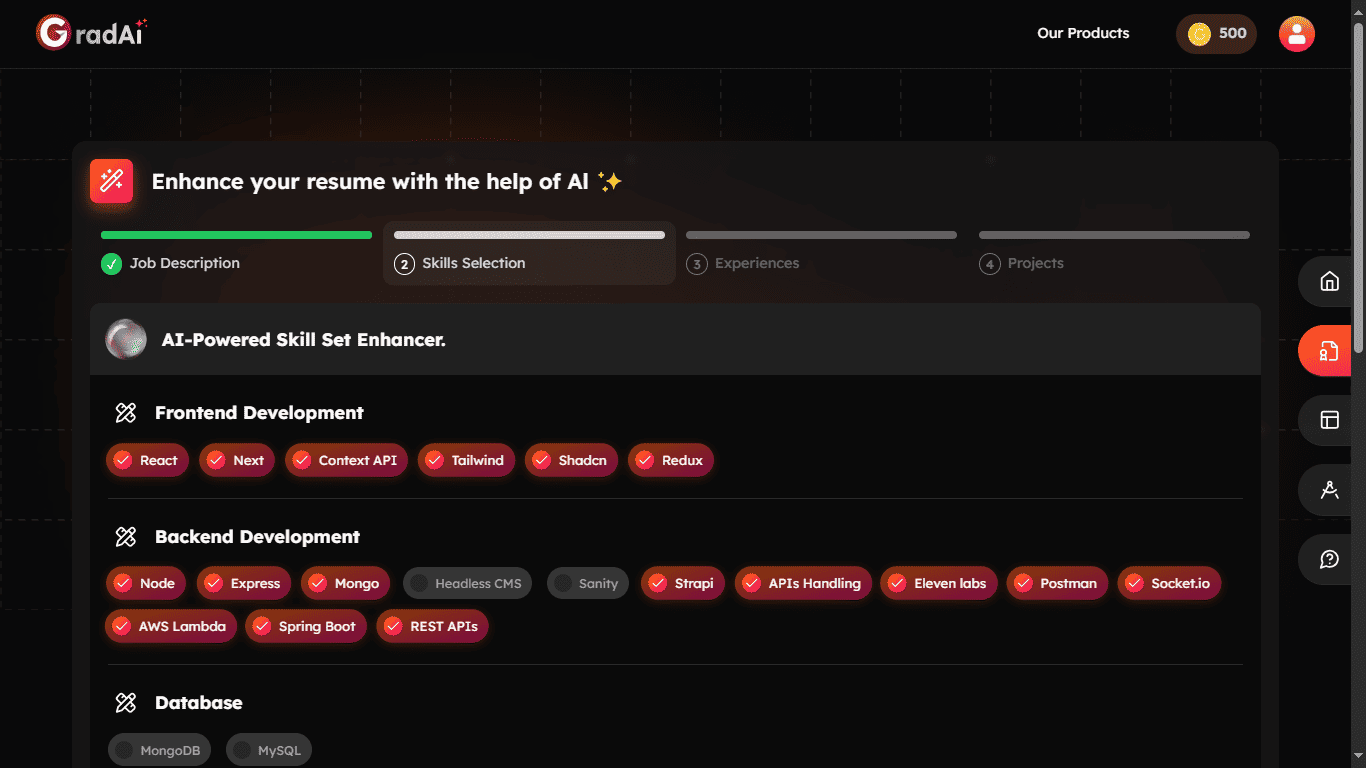Click the green Job Description progress bar

pyautogui.click(x=235, y=234)
